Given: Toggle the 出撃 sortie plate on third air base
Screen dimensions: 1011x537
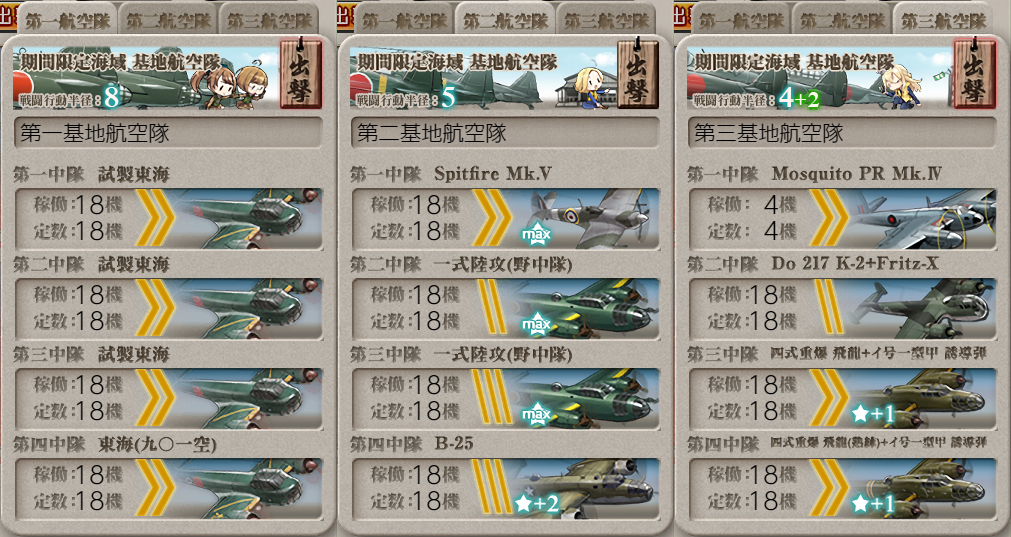Looking at the screenshot, I should tap(974, 73).
